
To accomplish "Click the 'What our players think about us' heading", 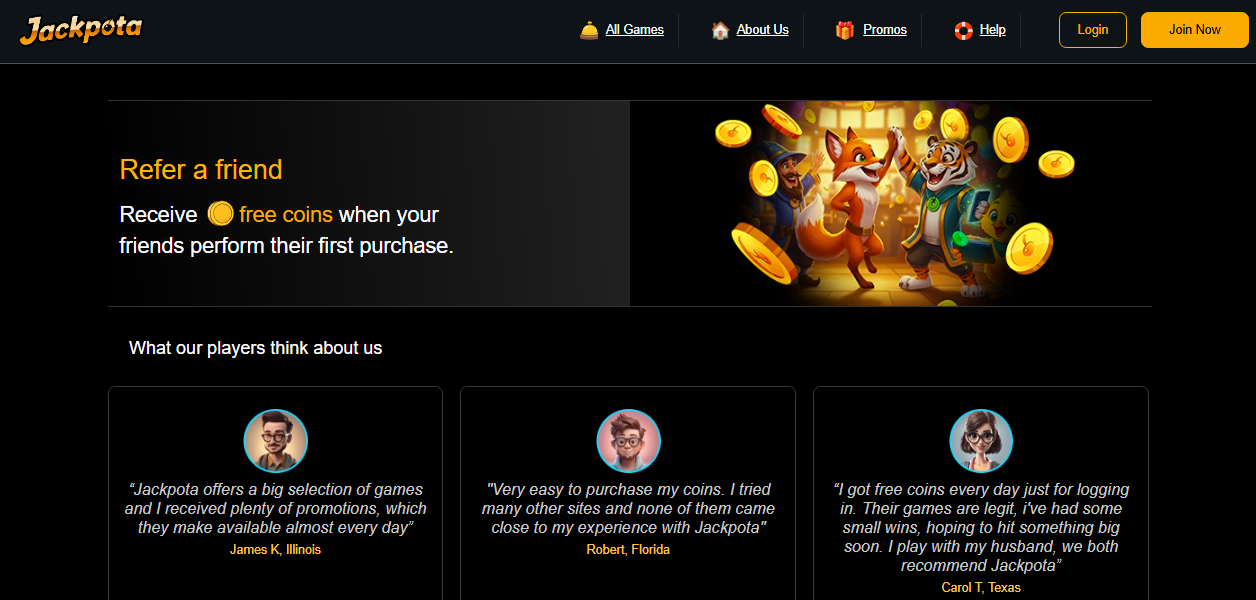I will [x=256, y=348].
